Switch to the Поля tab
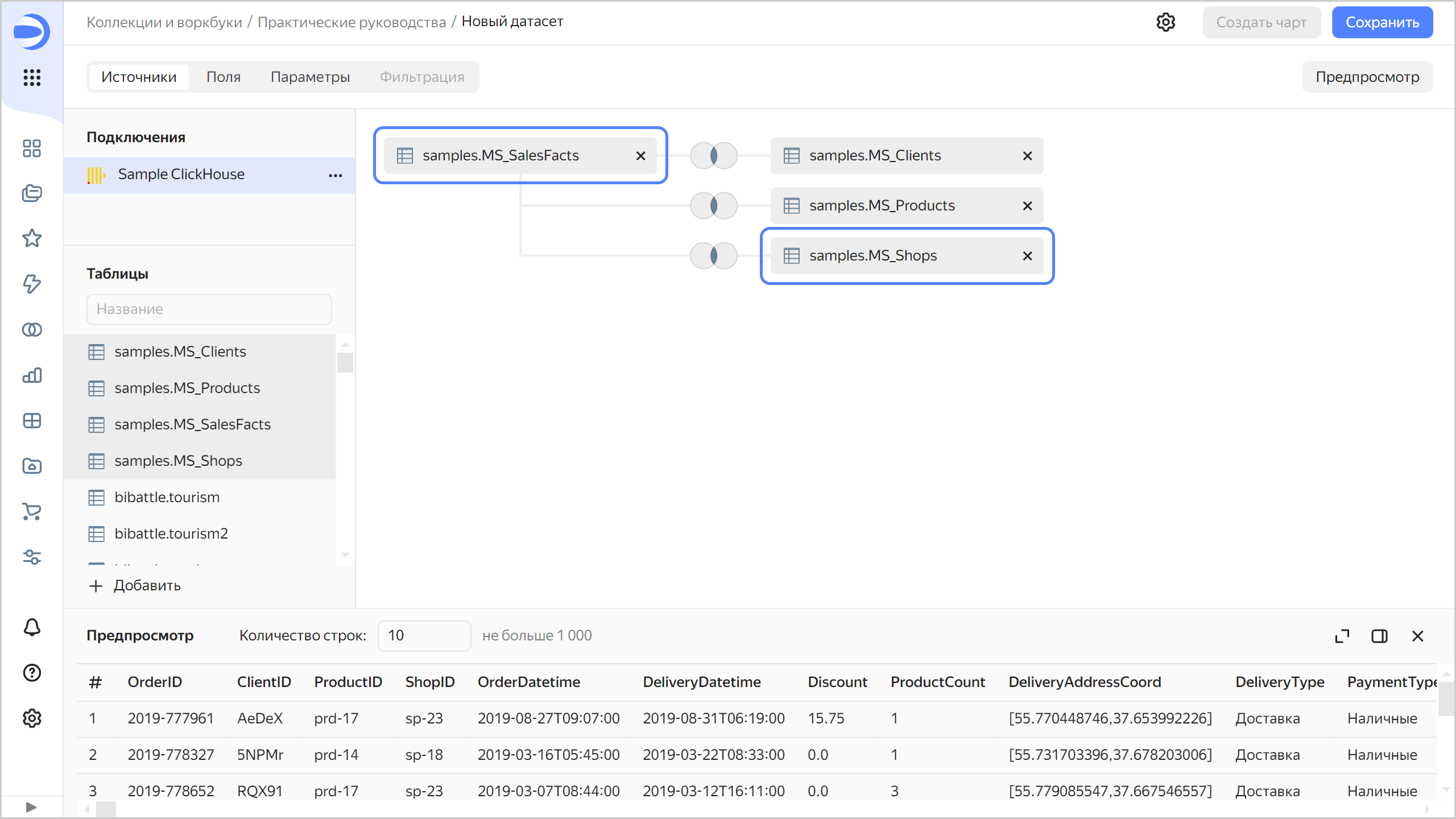This screenshot has height=819, width=1456. pos(224,77)
